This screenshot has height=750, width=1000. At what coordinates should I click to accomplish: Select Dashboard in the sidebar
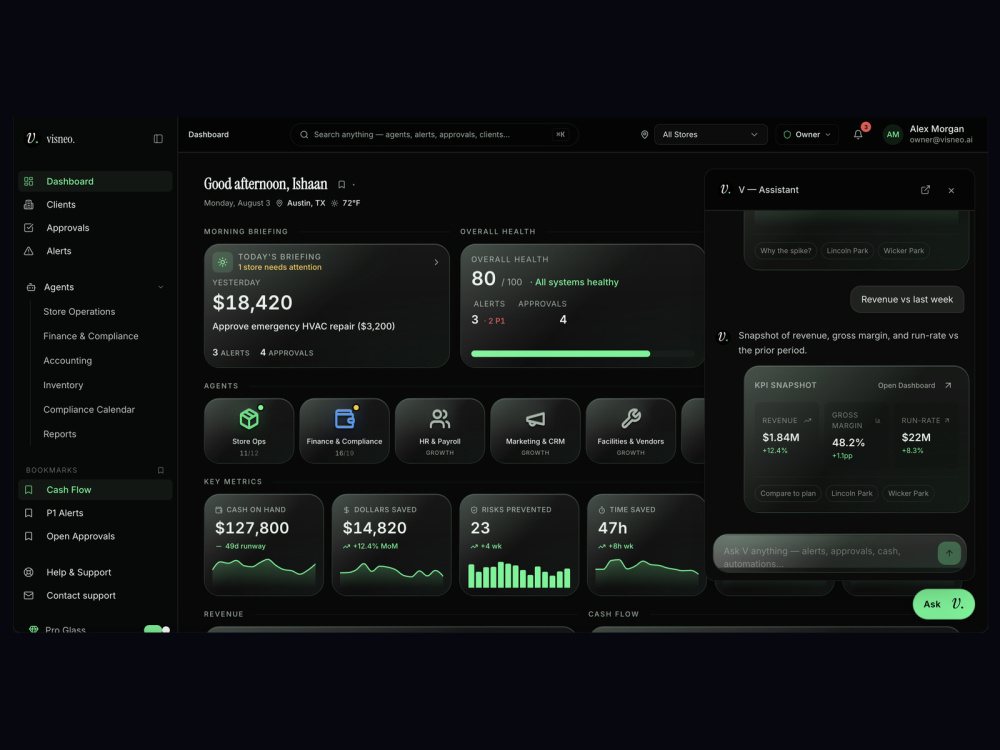(96, 182)
